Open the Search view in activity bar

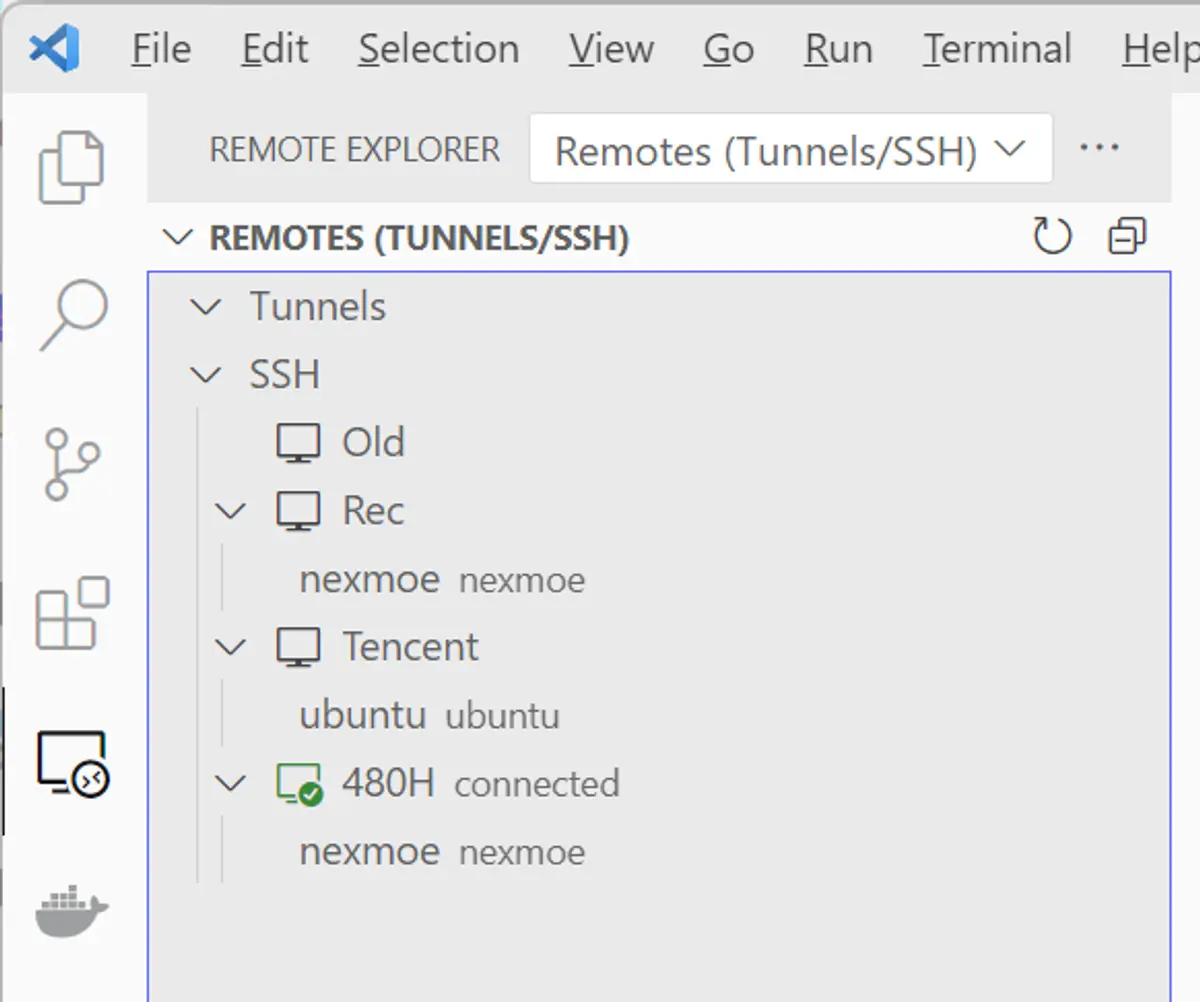tap(73, 315)
